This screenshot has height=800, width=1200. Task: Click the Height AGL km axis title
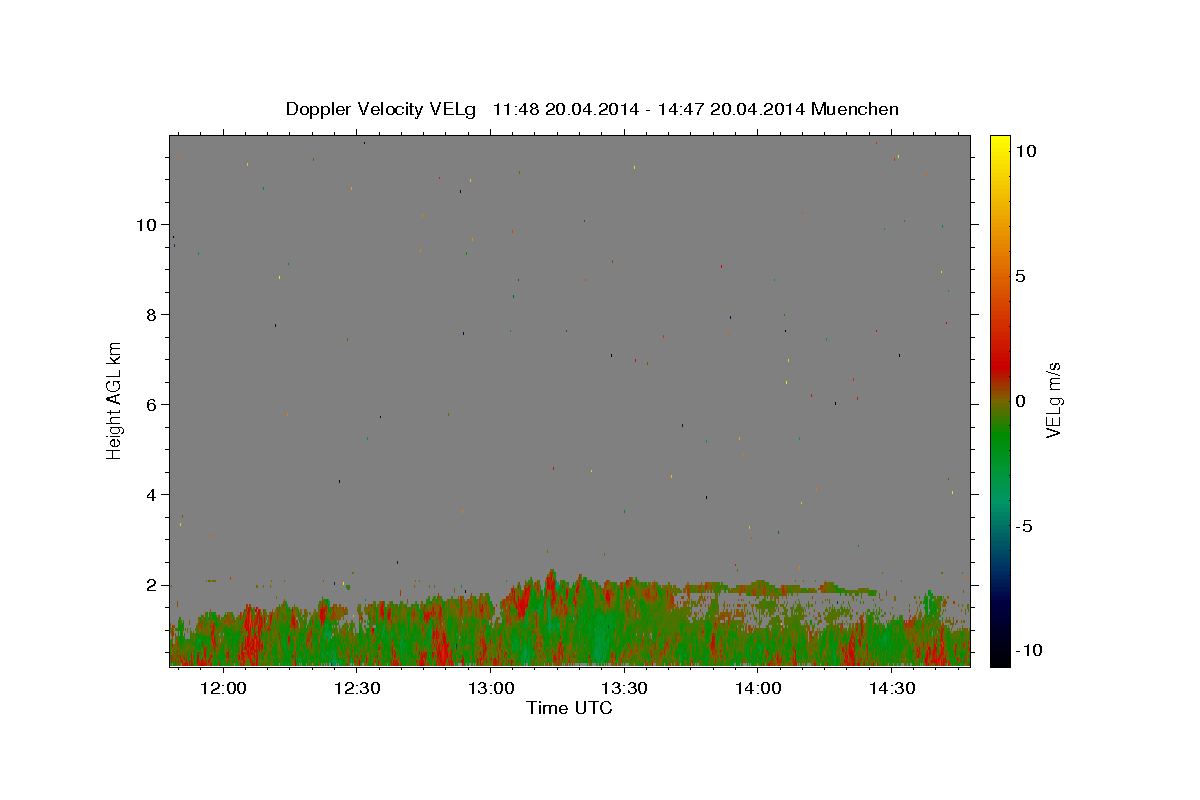click(114, 400)
